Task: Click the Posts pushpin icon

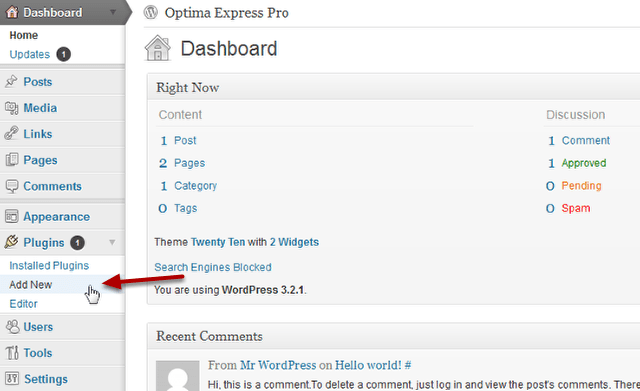Action: coord(11,81)
